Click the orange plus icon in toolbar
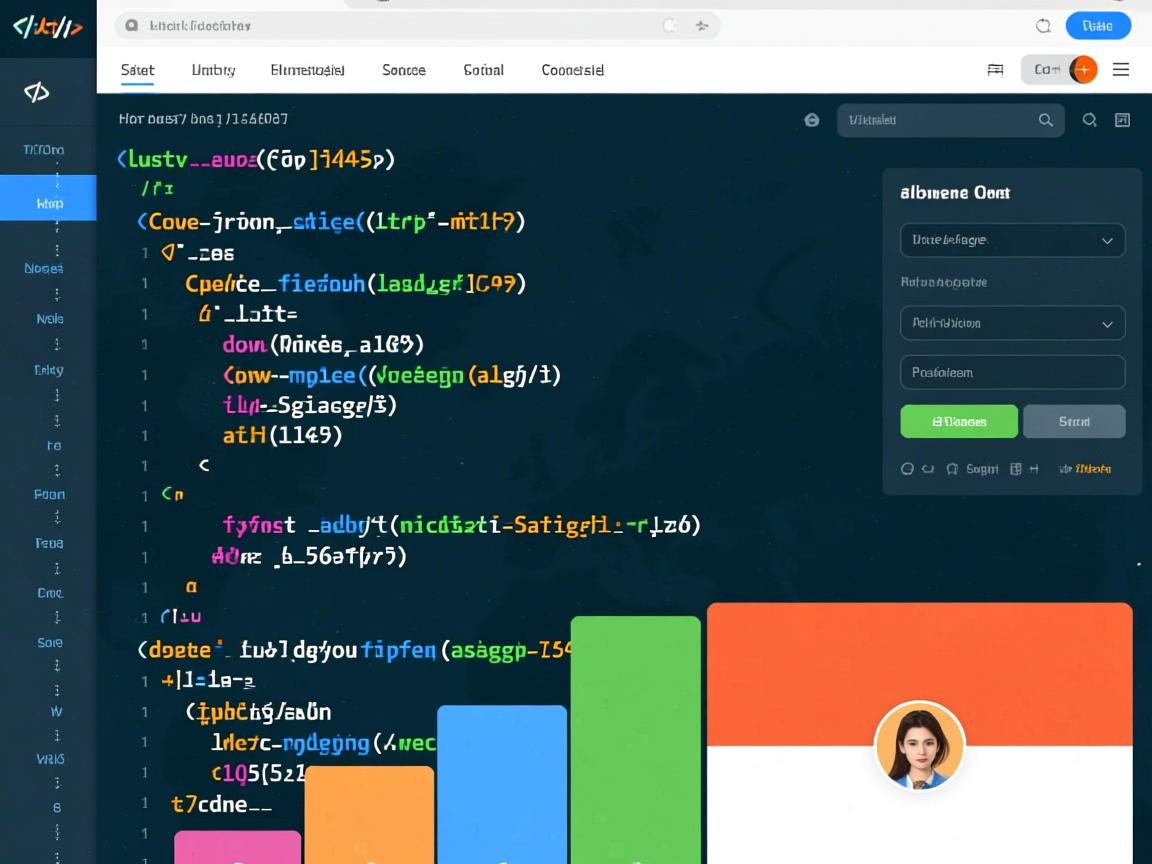This screenshot has height=864, width=1152. point(1083,69)
